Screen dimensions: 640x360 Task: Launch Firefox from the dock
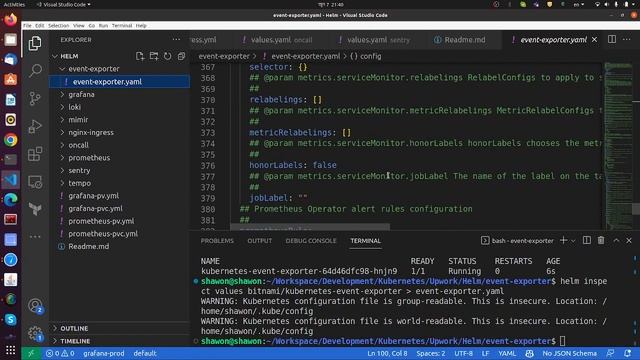pos(11,19)
